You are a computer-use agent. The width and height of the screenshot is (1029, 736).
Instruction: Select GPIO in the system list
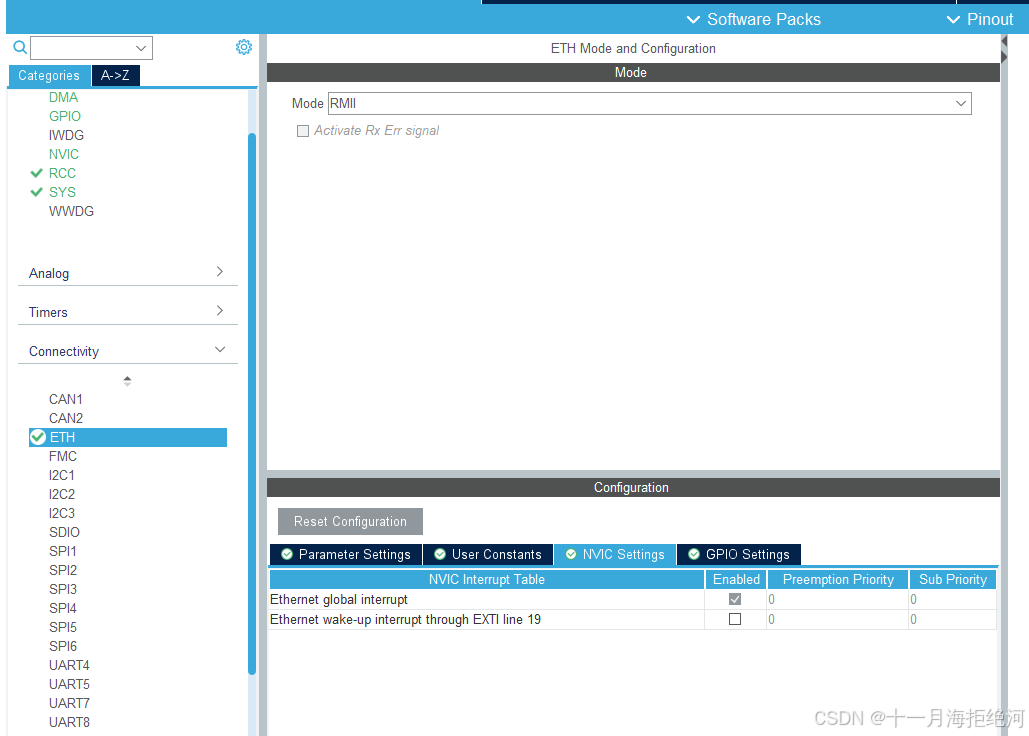(x=65, y=116)
